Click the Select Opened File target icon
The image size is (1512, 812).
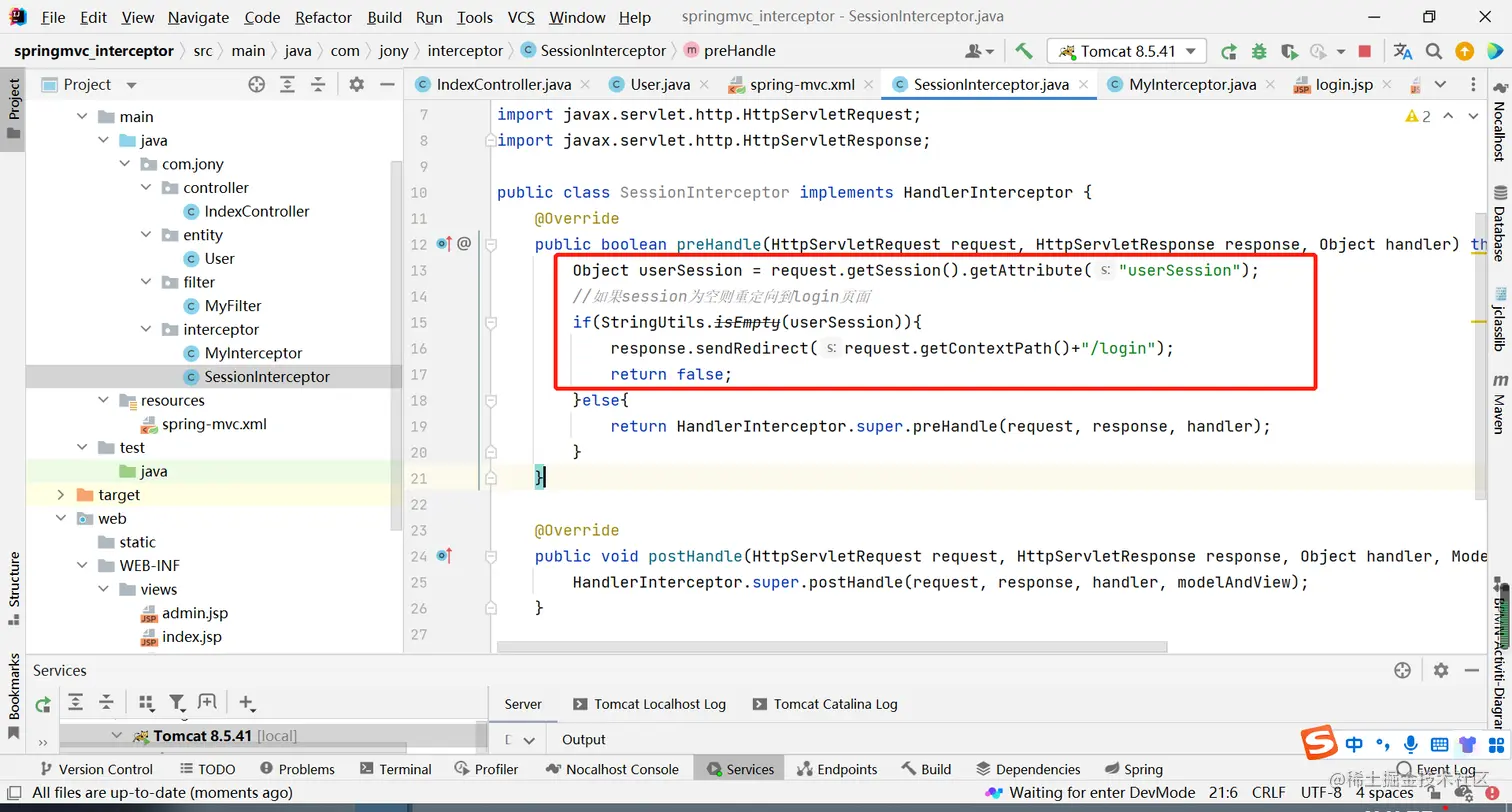click(257, 85)
